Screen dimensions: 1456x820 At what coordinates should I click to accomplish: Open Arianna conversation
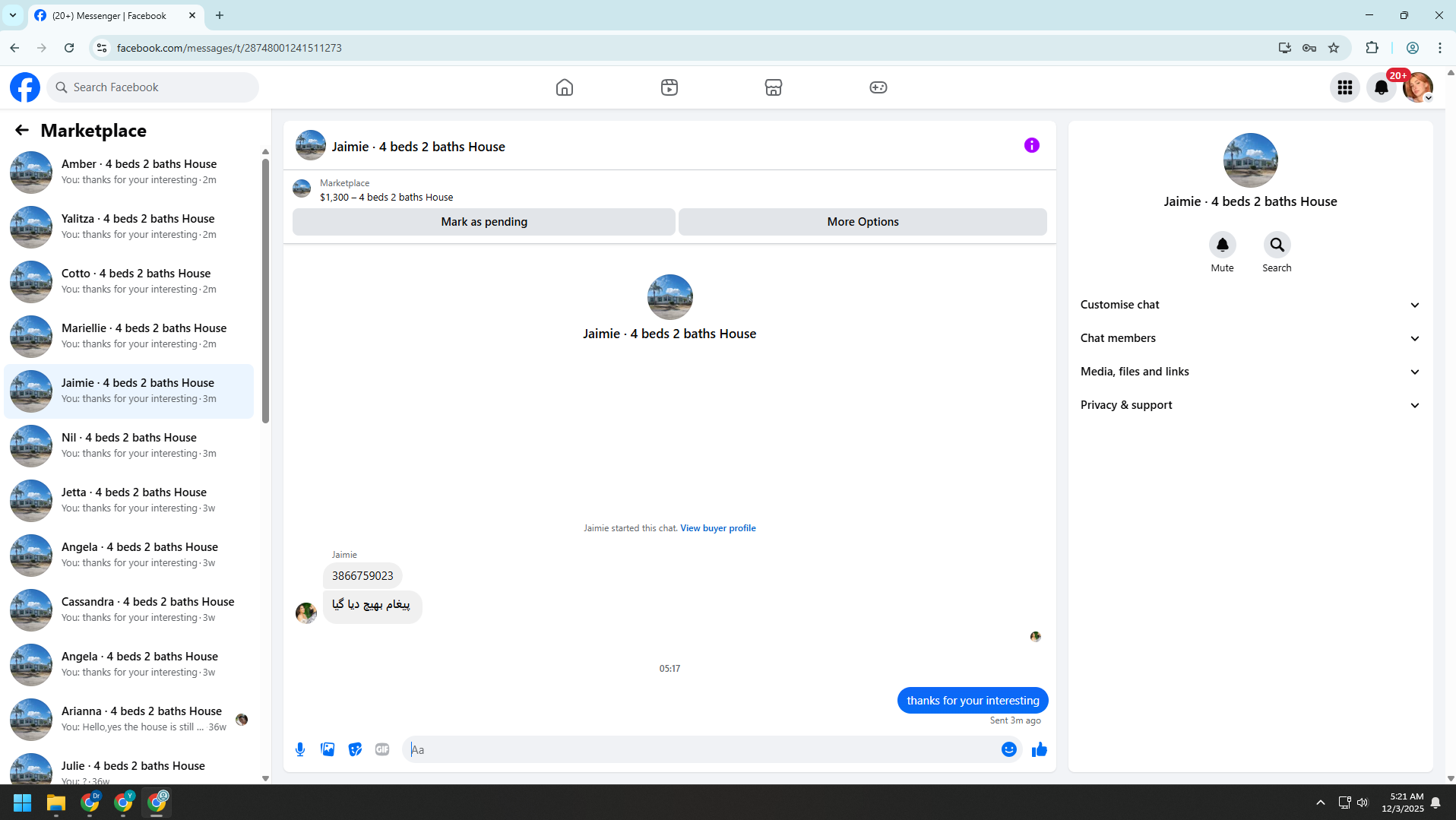click(x=129, y=720)
